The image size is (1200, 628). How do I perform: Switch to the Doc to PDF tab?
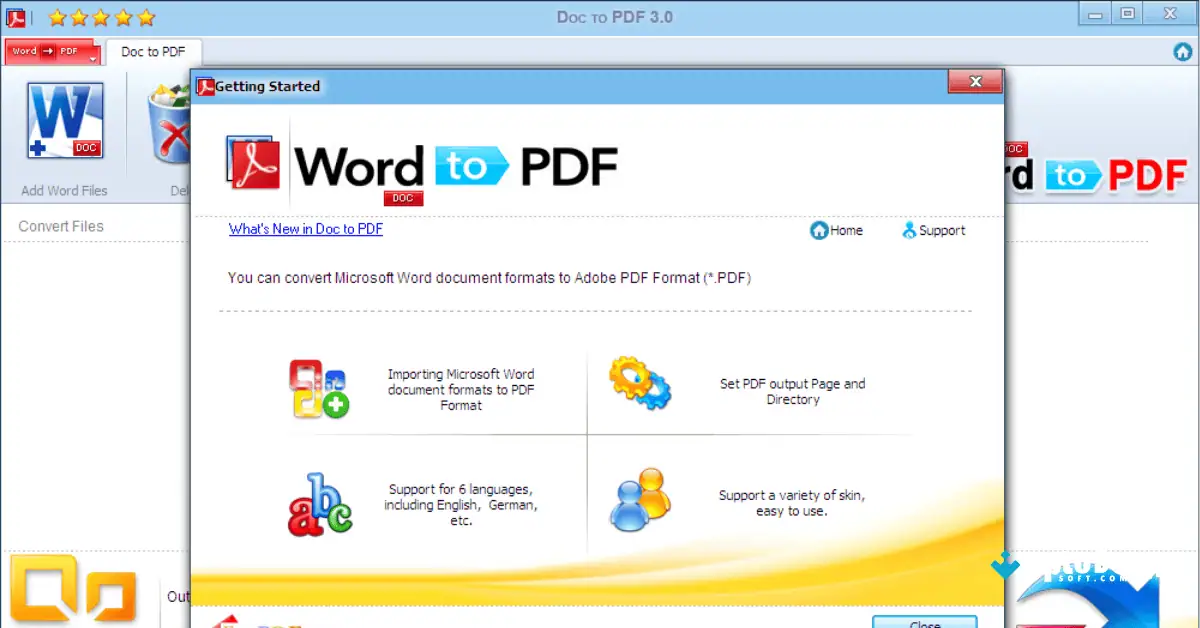[154, 51]
